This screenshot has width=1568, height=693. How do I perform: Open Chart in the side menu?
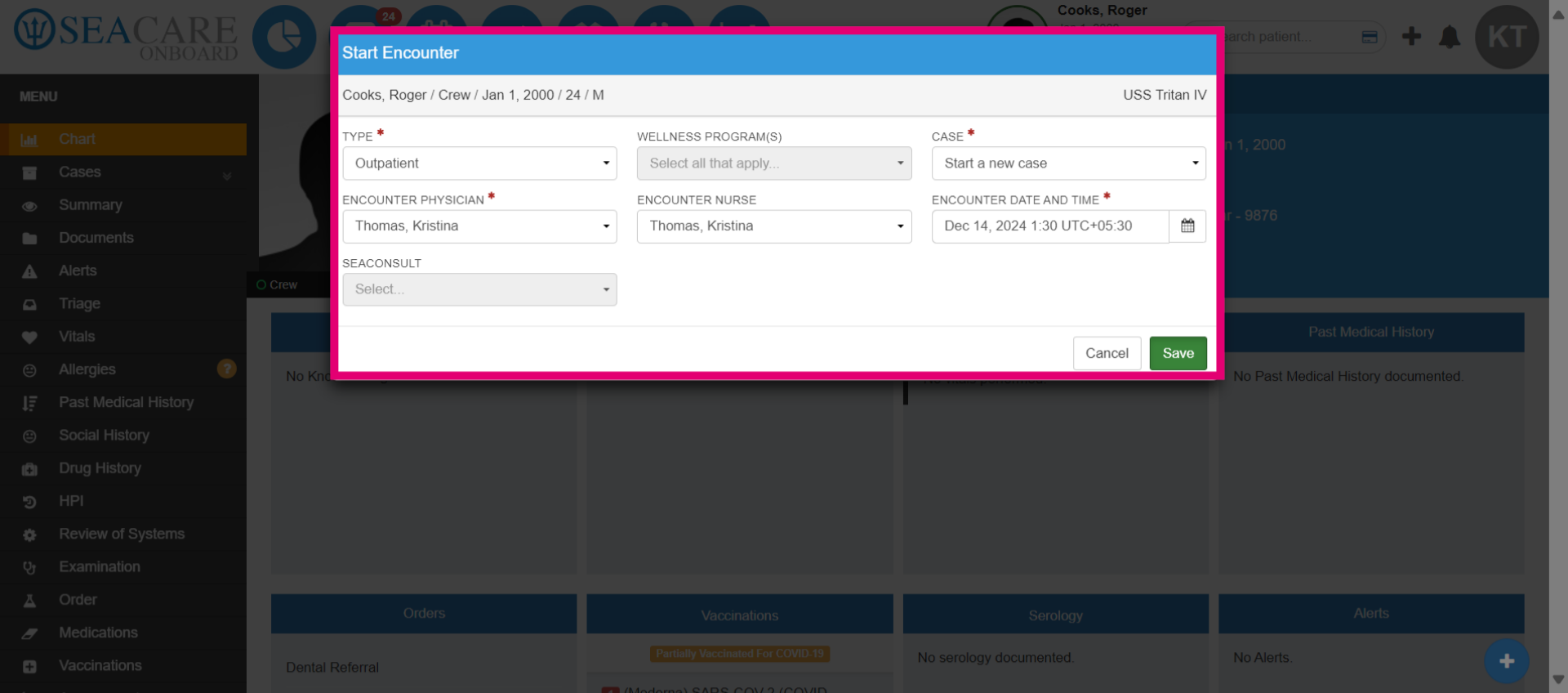pos(123,140)
